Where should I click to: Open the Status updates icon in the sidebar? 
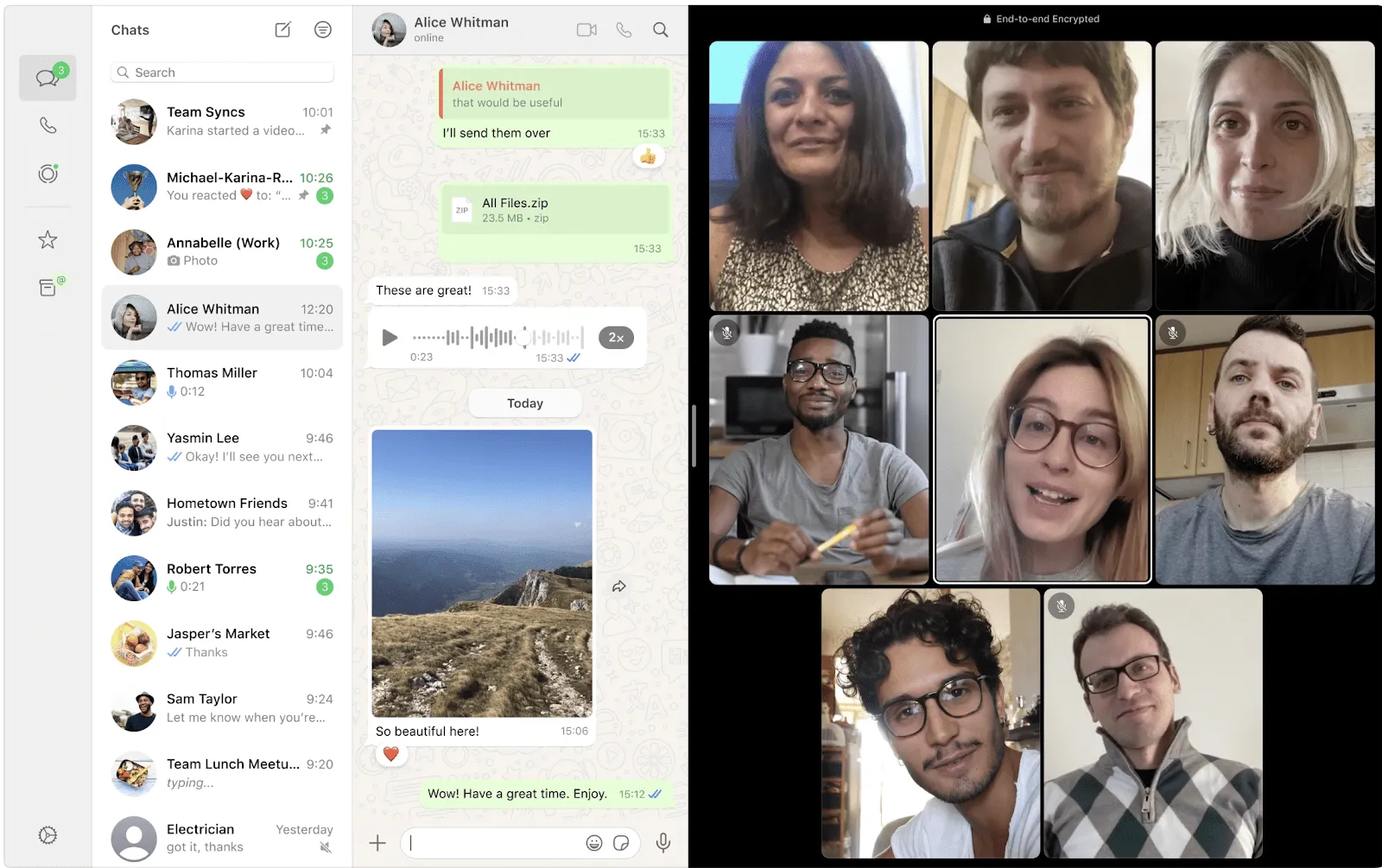coord(48,174)
